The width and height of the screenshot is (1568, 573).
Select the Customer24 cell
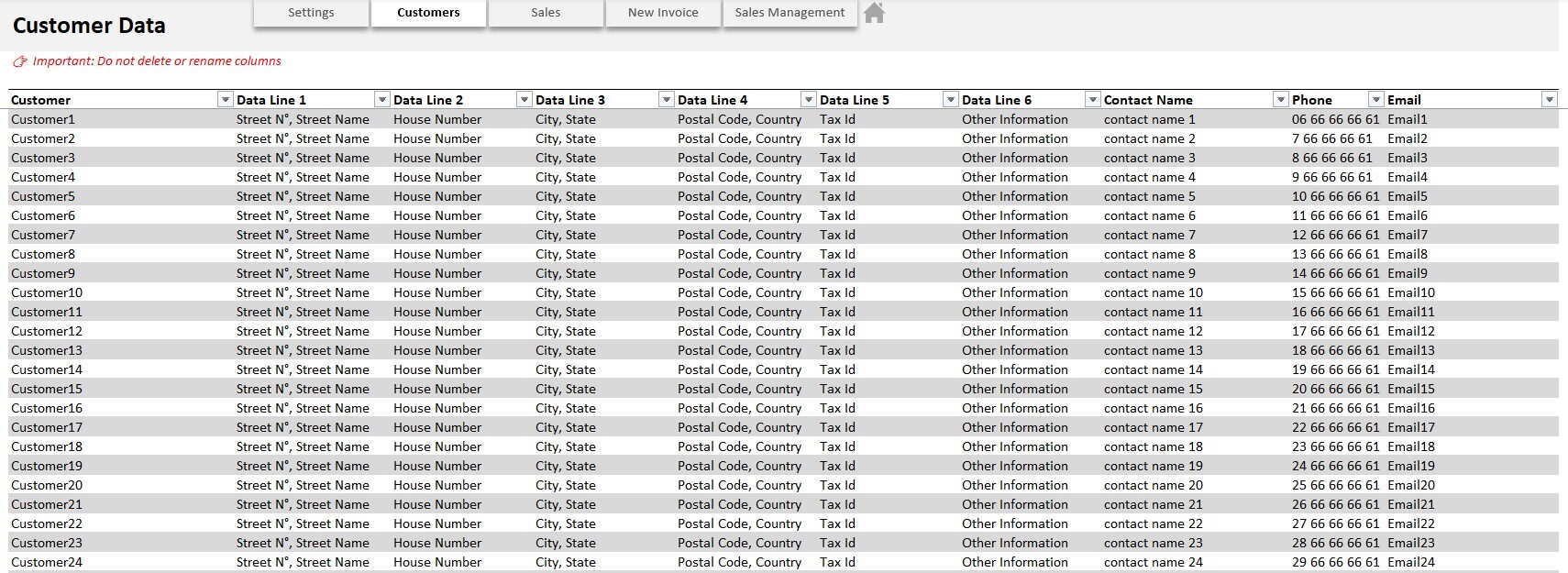click(x=121, y=562)
